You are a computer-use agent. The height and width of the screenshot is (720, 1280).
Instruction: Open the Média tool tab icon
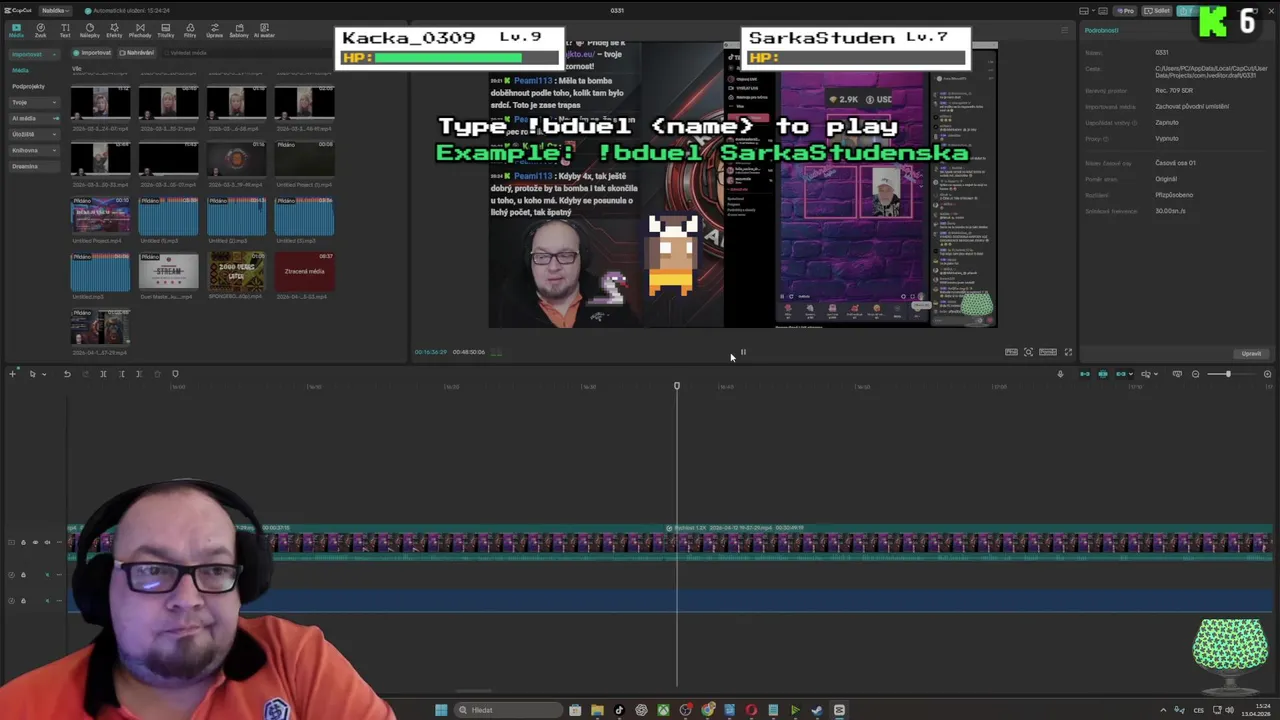point(16,30)
